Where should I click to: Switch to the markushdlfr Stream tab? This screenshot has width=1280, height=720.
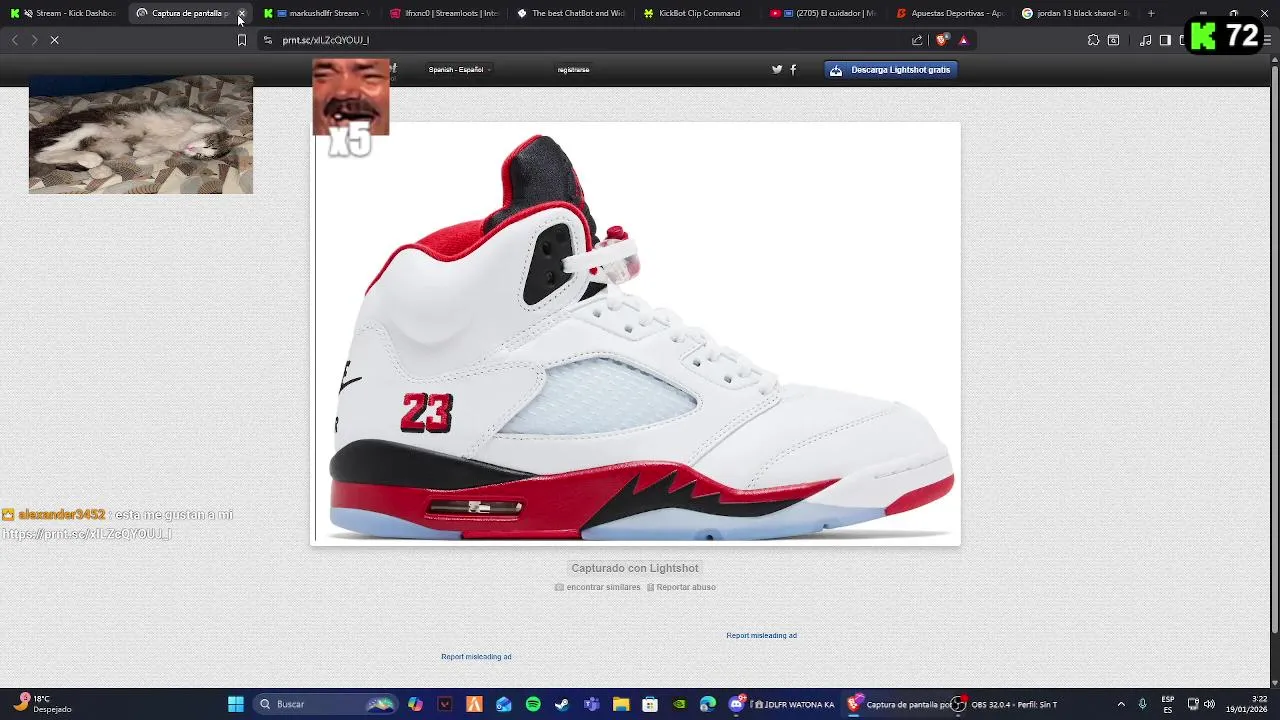tap(316, 13)
